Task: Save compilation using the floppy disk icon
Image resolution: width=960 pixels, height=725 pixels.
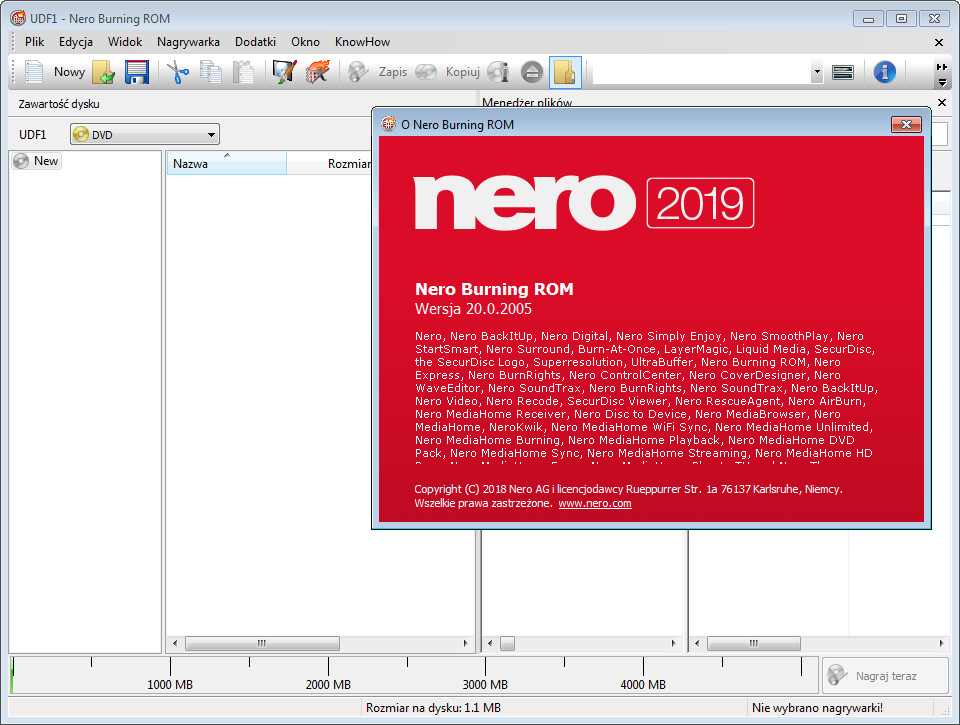Action: pyautogui.click(x=137, y=72)
